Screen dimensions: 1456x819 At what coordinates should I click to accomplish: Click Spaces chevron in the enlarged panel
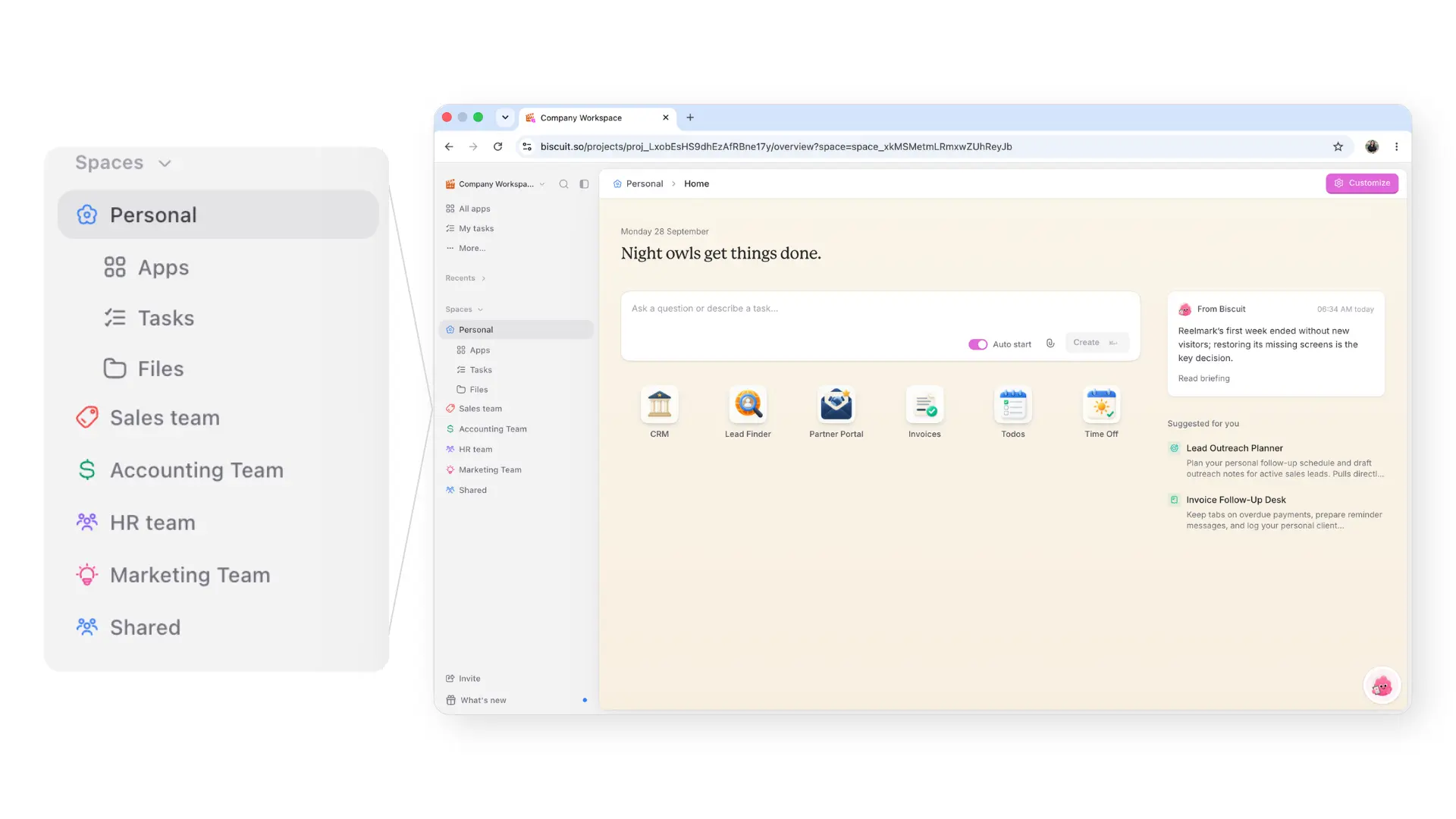(x=165, y=163)
